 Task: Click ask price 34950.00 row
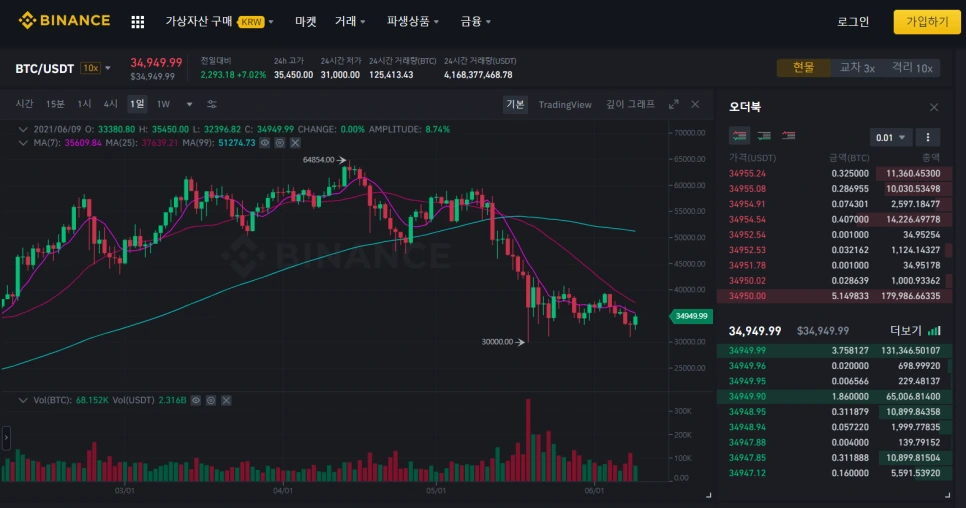(x=835, y=296)
